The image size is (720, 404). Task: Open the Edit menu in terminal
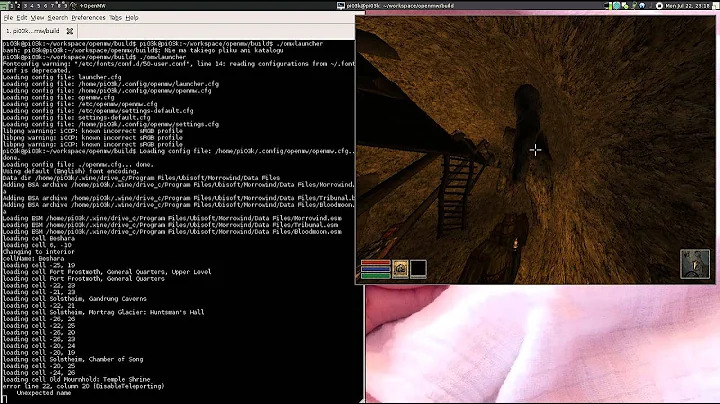22,17
